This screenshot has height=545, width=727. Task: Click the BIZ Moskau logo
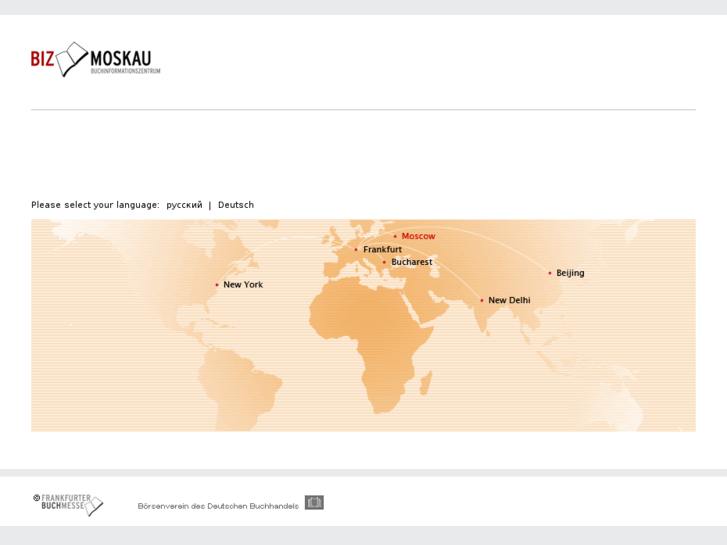click(96, 59)
